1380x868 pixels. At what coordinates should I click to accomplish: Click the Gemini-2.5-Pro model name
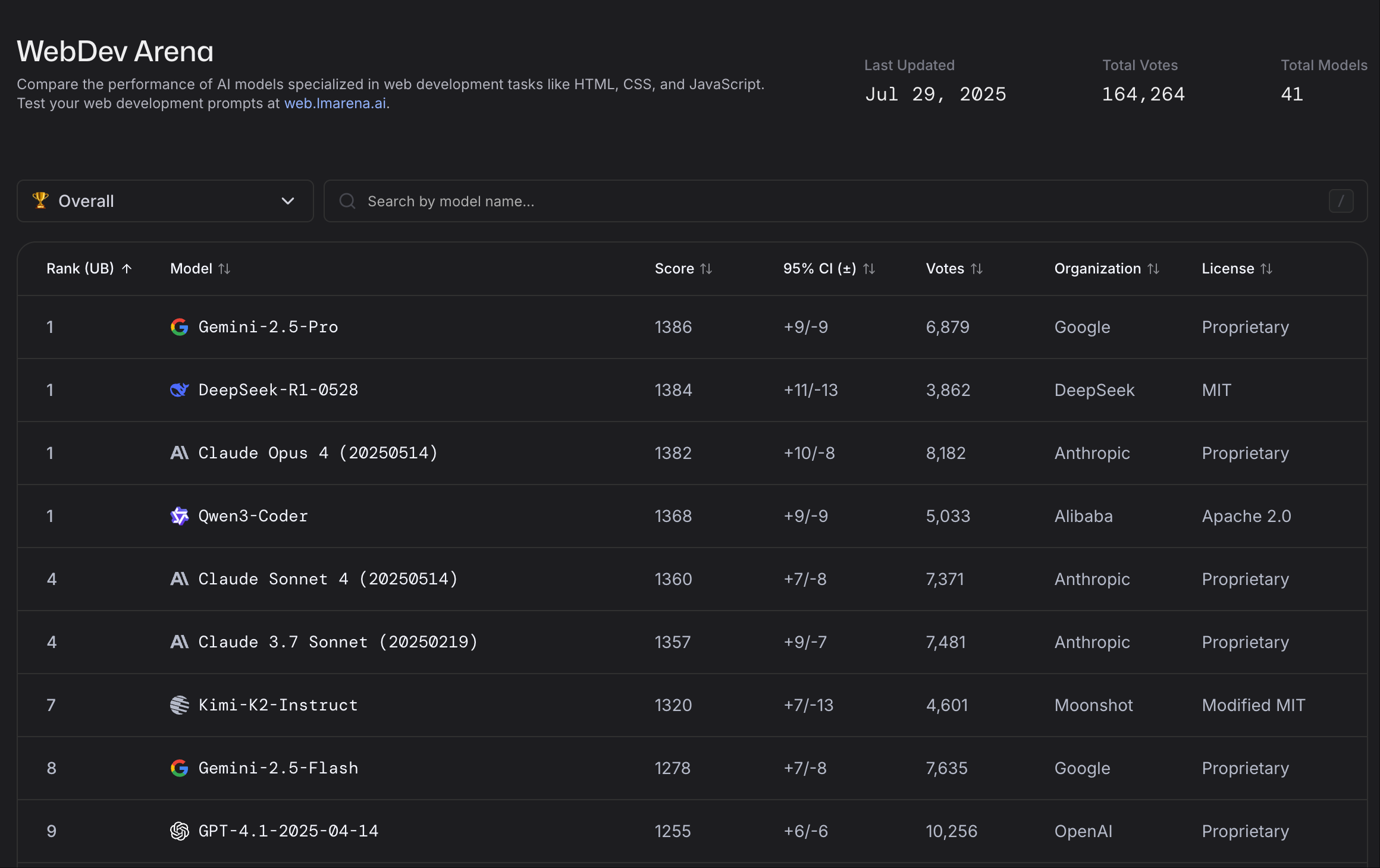pos(268,327)
